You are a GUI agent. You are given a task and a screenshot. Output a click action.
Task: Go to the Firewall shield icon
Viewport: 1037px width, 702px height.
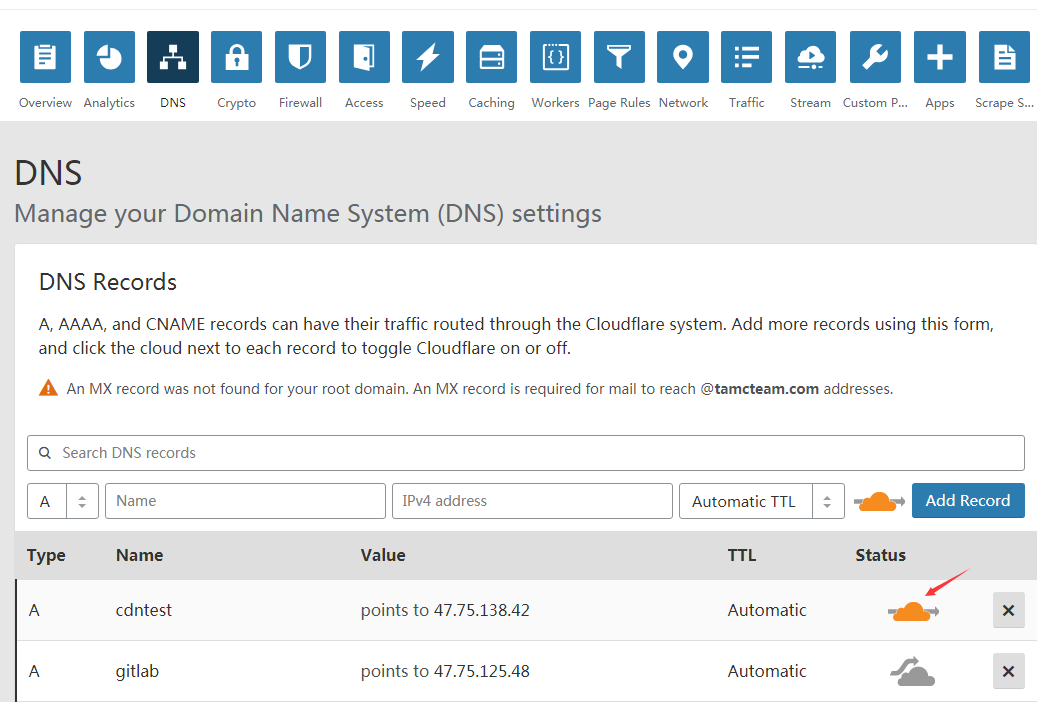[300, 57]
